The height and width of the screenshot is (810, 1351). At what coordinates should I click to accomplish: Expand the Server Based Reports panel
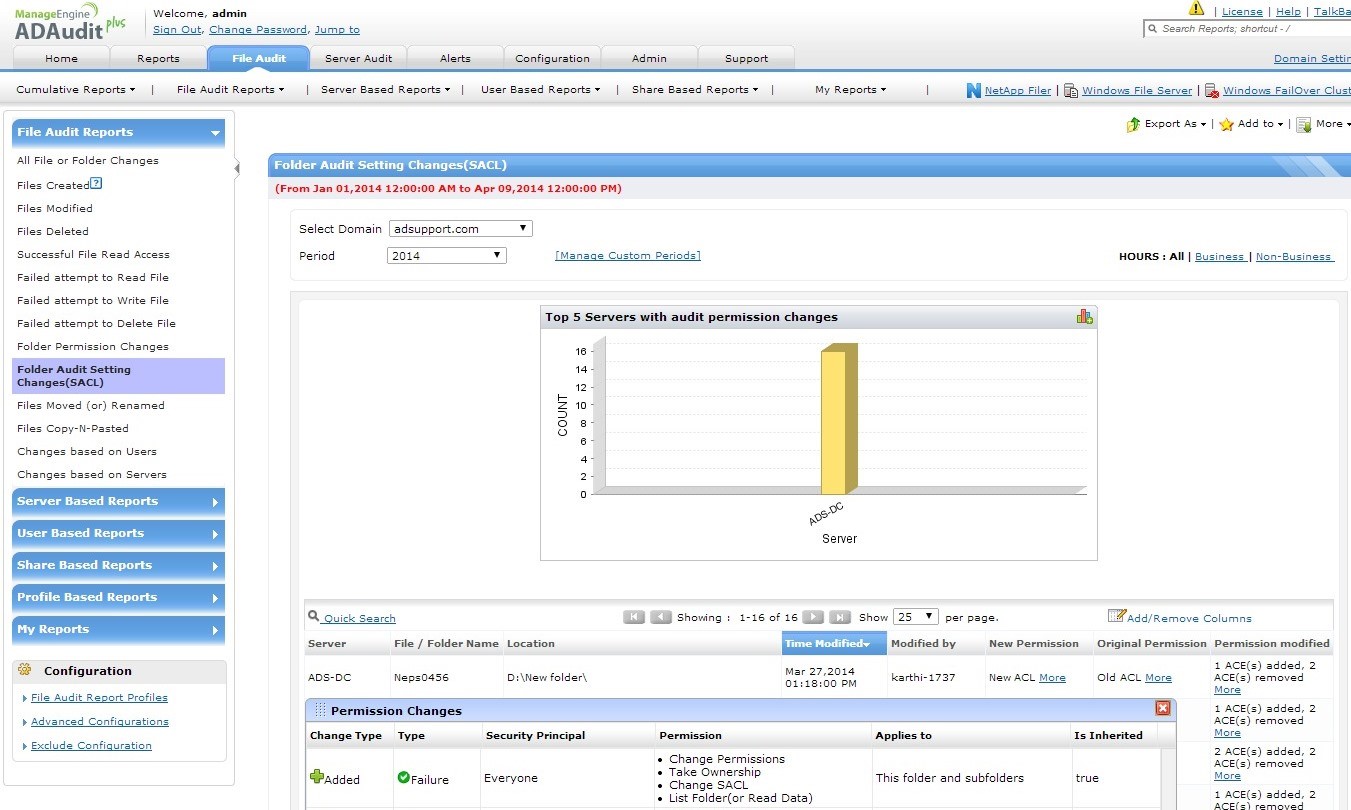pos(118,502)
